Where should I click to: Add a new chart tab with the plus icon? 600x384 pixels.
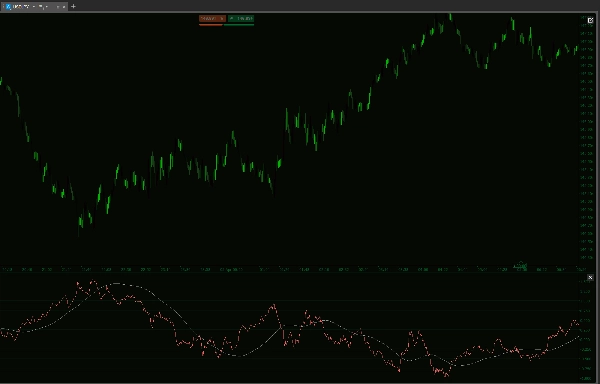coord(73,6)
